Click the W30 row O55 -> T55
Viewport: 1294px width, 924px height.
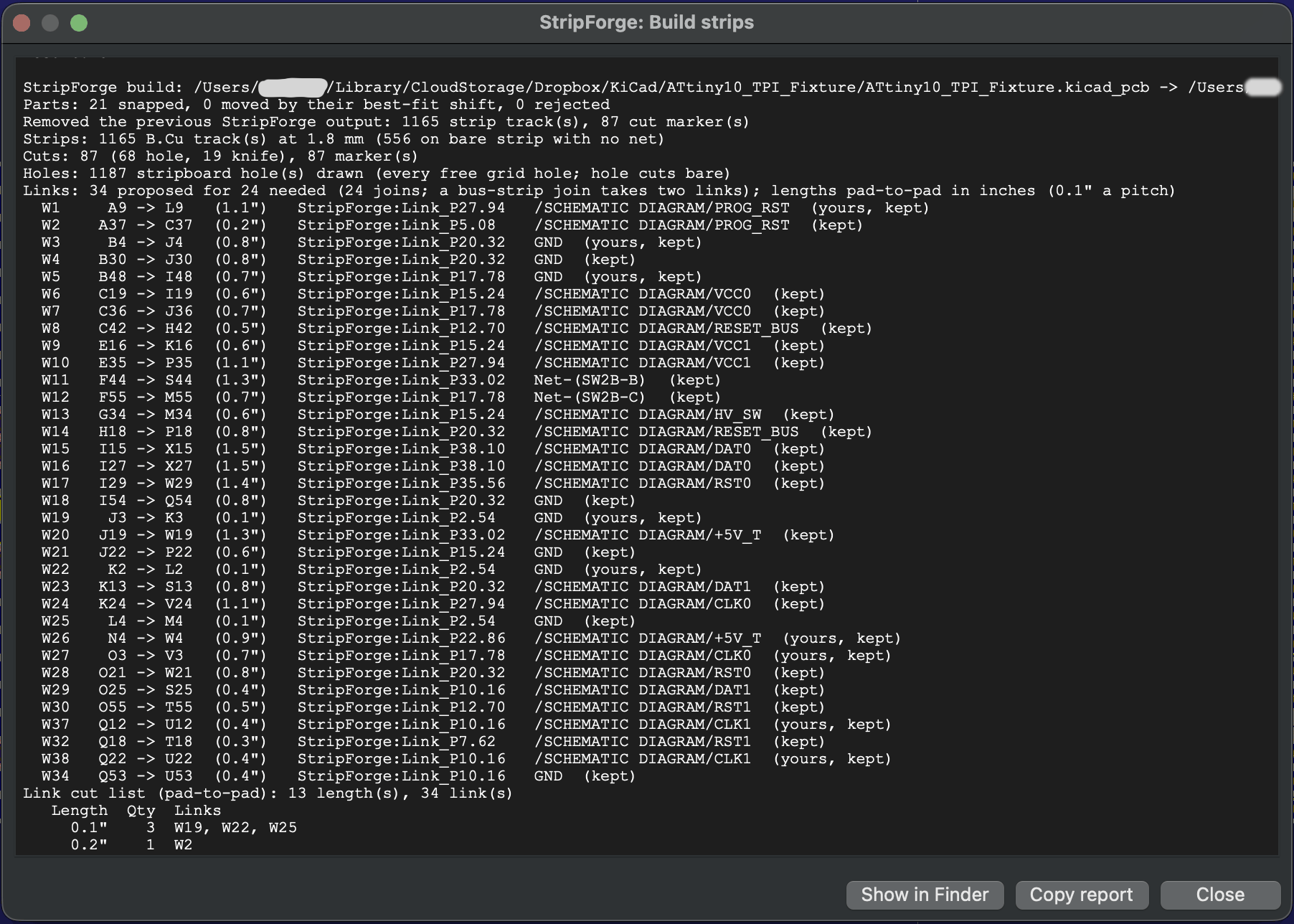pos(433,707)
